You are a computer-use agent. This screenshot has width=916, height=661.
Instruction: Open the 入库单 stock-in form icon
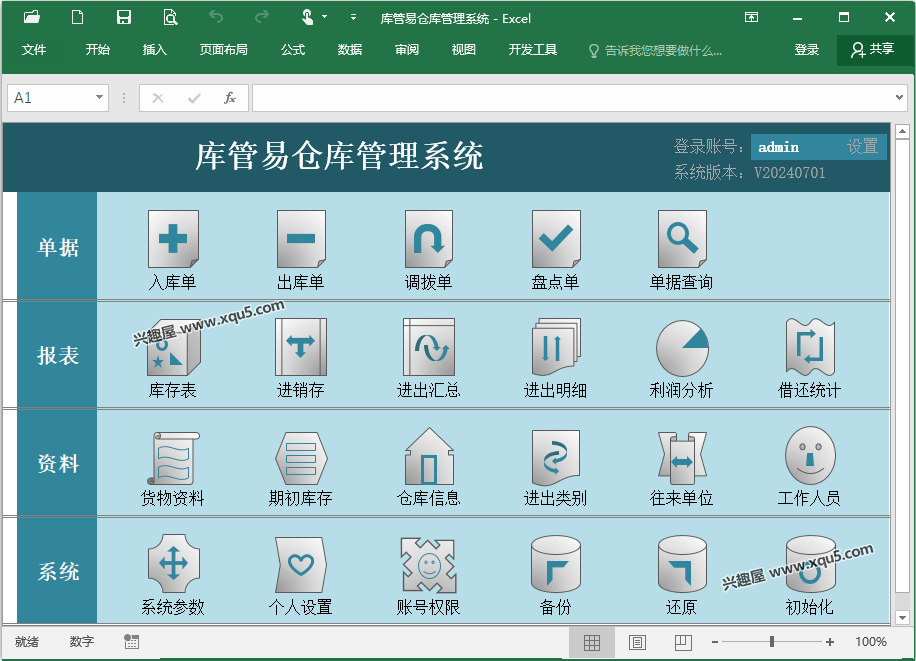pos(173,238)
